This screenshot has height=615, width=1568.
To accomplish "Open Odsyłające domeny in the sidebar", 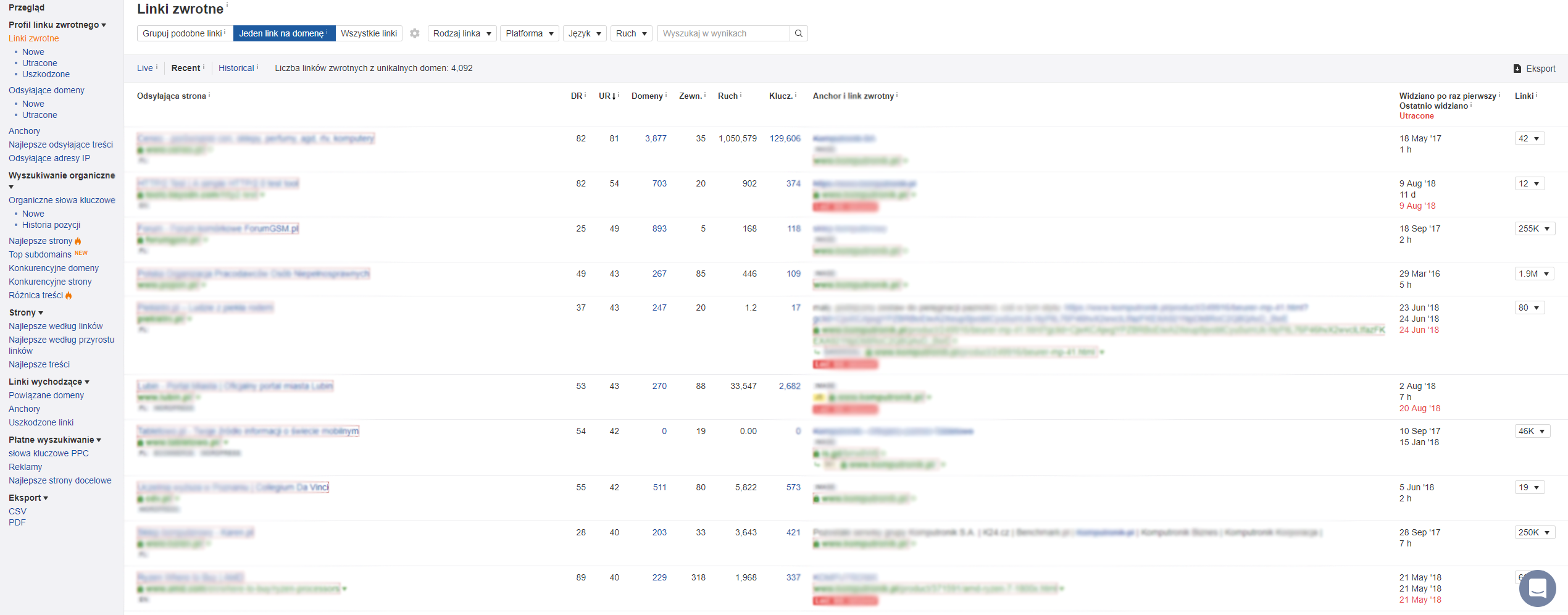I will [46, 90].
